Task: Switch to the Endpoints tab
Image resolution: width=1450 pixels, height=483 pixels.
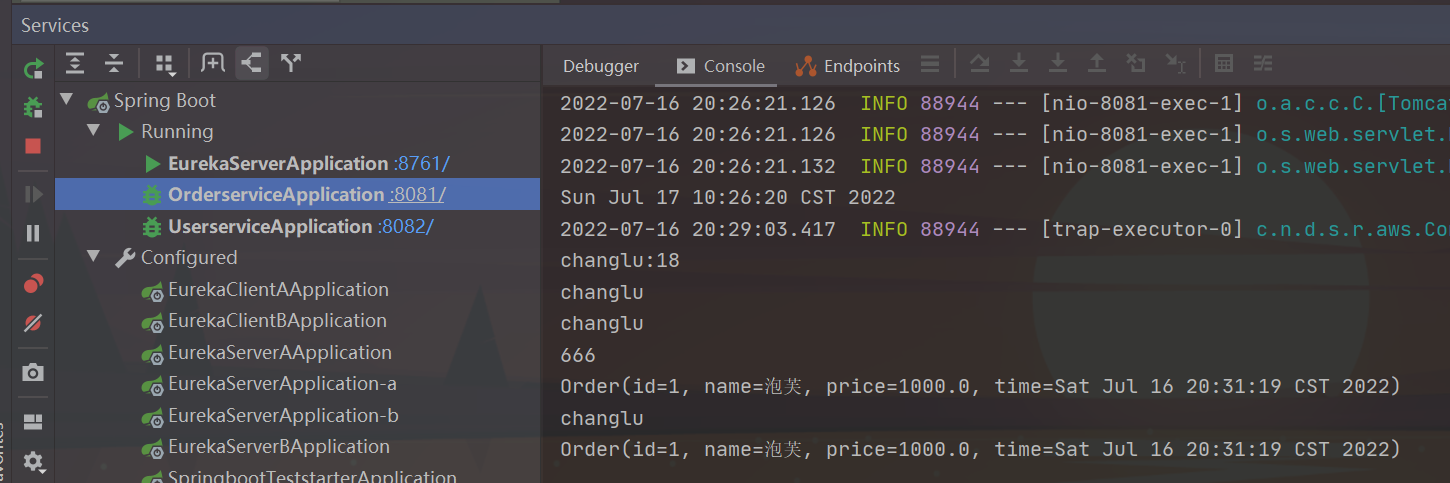Action: pos(847,66)
